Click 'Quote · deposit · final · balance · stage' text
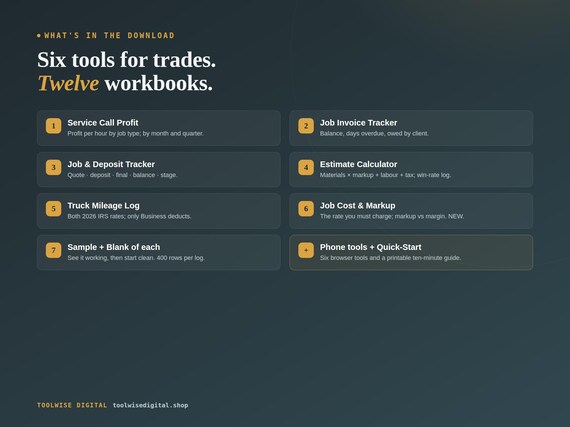Screen dimensions: 570x427 click(122, 175)
